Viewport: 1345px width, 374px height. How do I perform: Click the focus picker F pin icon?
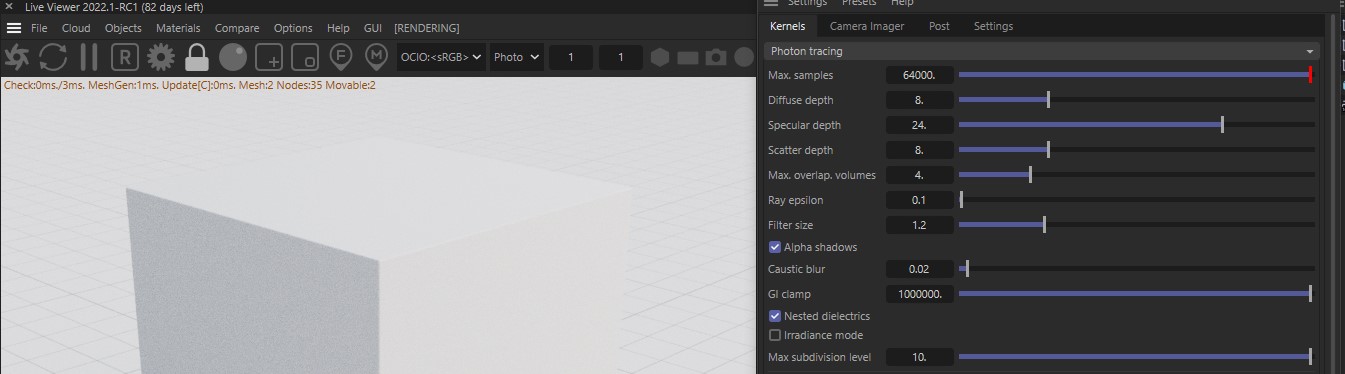click(x=340, y=57)
